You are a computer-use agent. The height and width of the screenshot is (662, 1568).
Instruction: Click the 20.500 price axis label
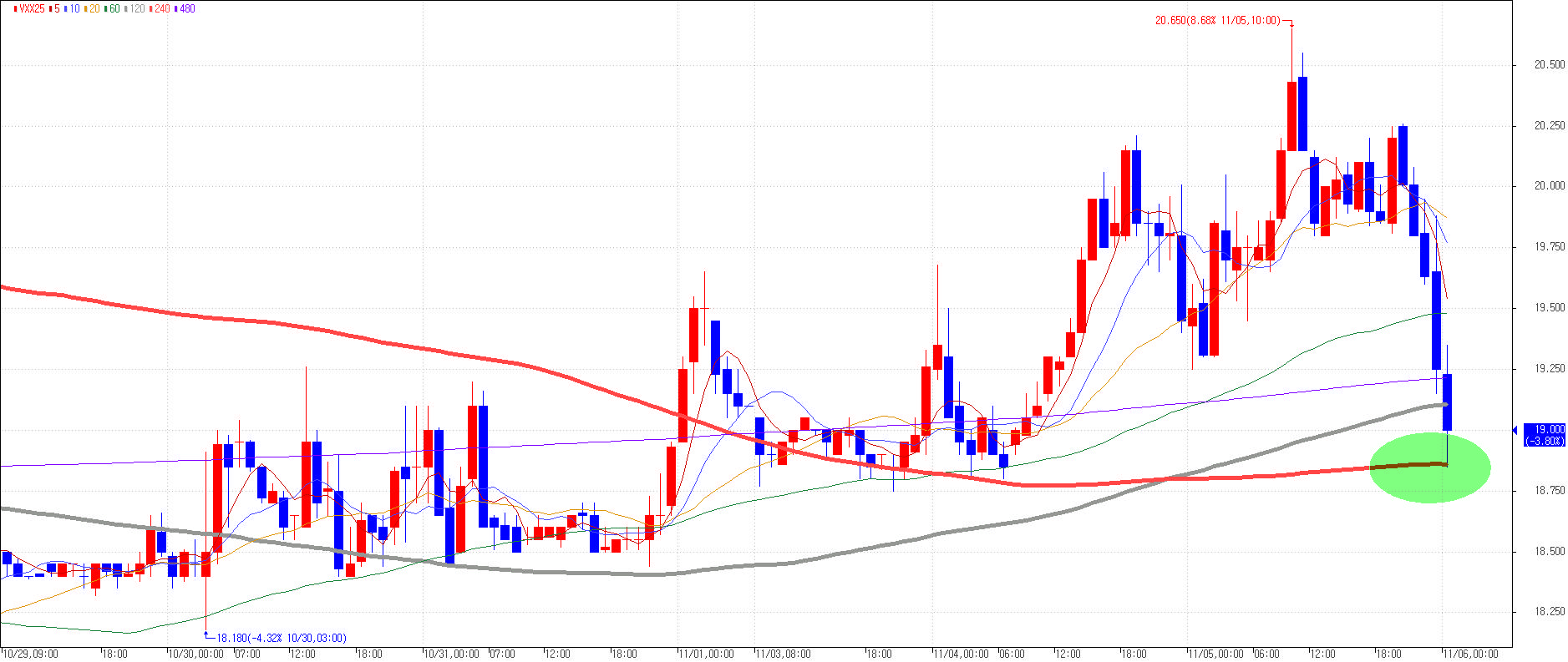pos(1550,65)
